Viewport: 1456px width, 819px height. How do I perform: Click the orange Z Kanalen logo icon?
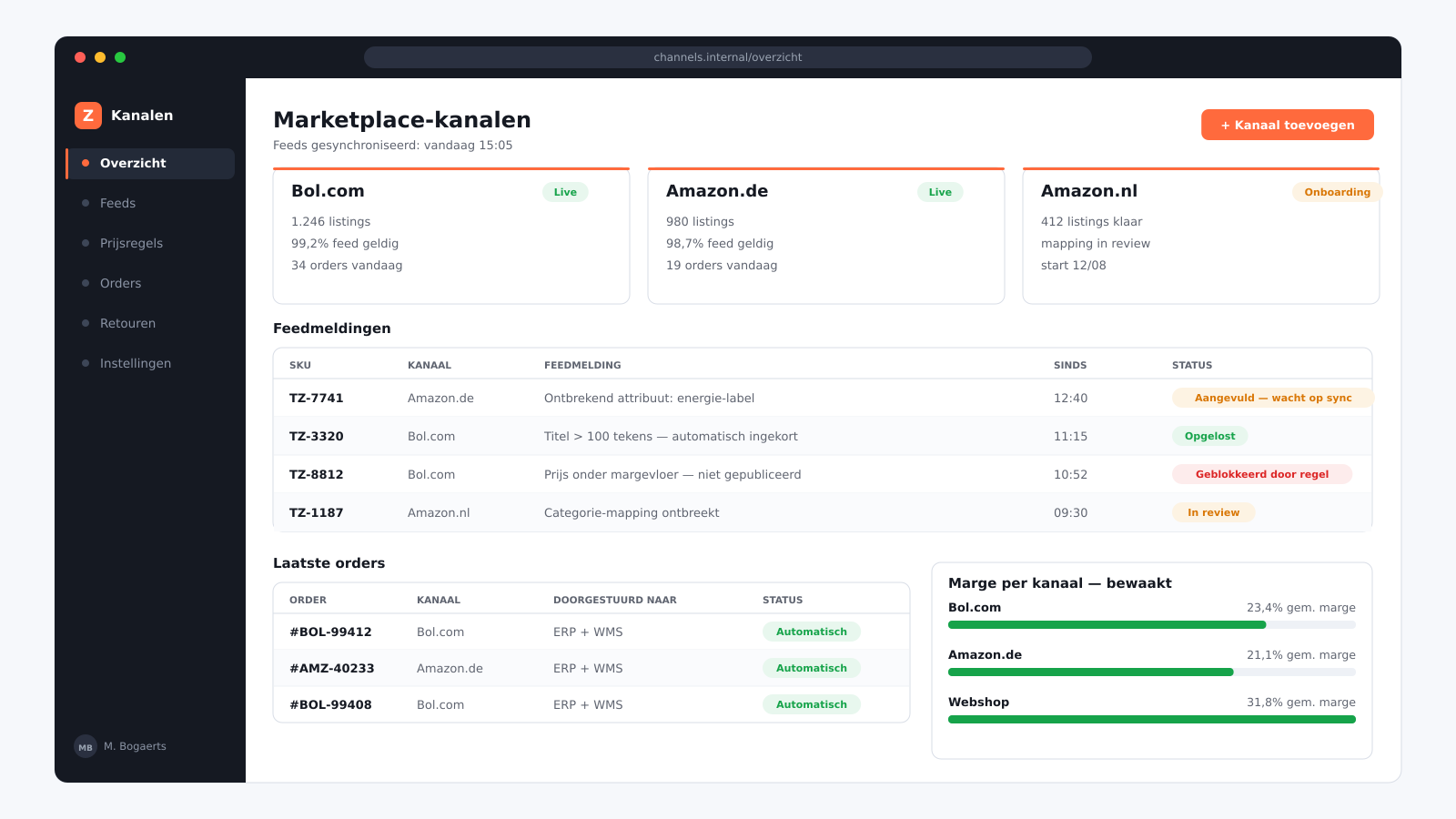(x=88, y=116)
